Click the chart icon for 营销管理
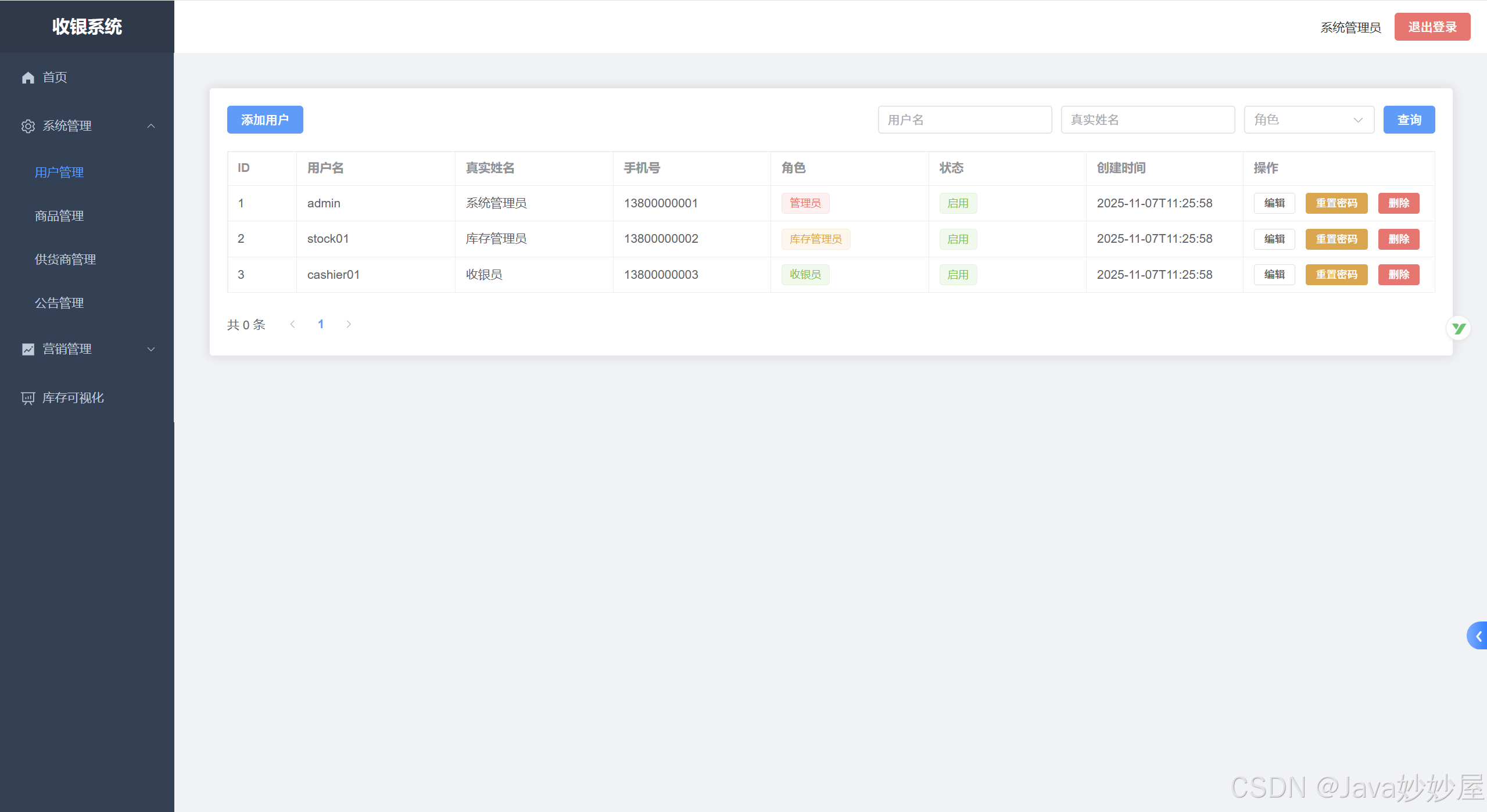This screenshot has height=812, width=1487. [28, 349]
